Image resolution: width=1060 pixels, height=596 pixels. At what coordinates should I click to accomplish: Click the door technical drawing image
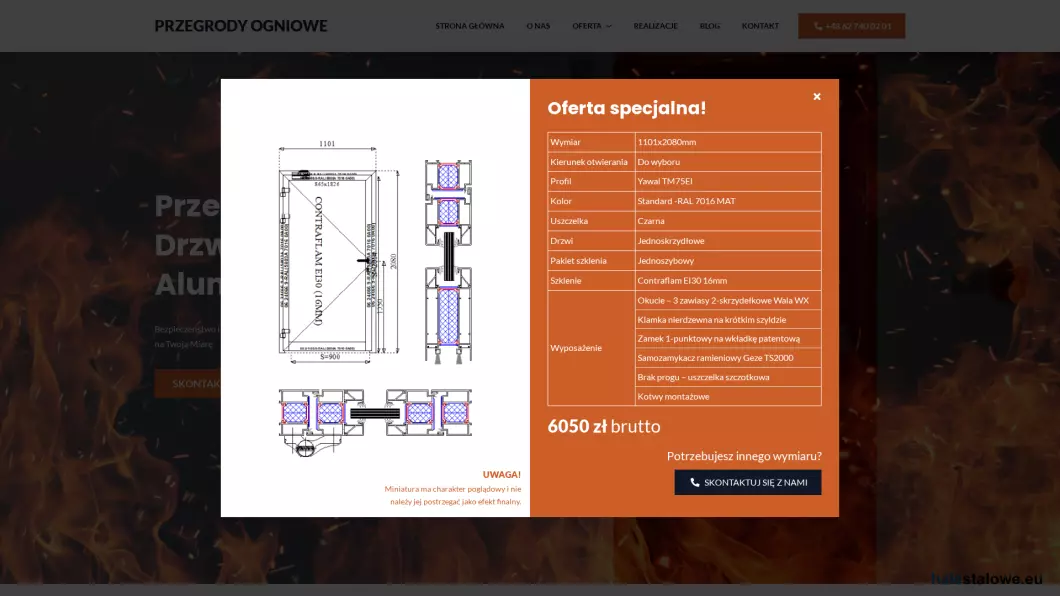[x=338, y=251]
